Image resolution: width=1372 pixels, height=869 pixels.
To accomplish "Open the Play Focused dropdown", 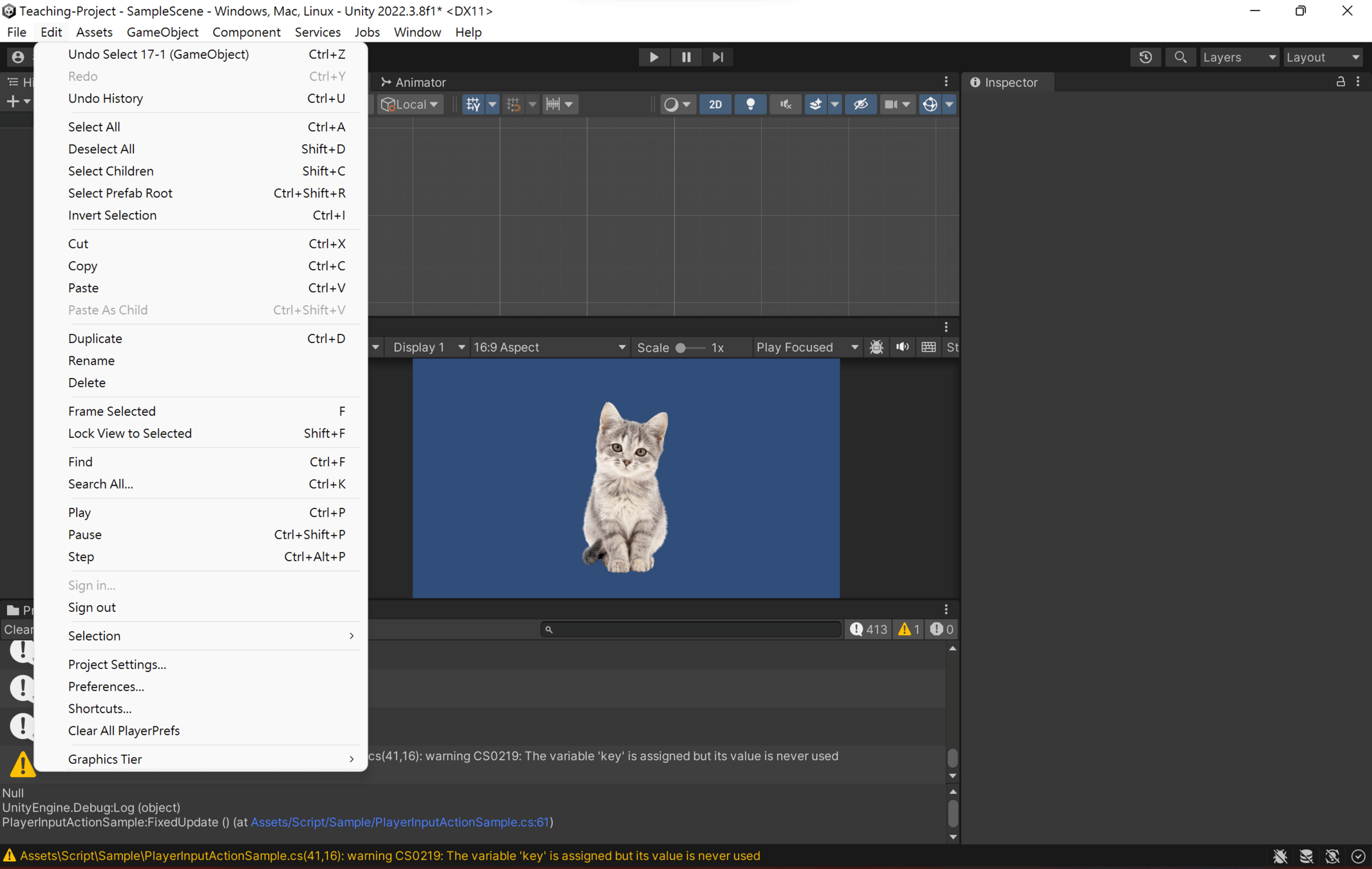I will pos(806,347).
